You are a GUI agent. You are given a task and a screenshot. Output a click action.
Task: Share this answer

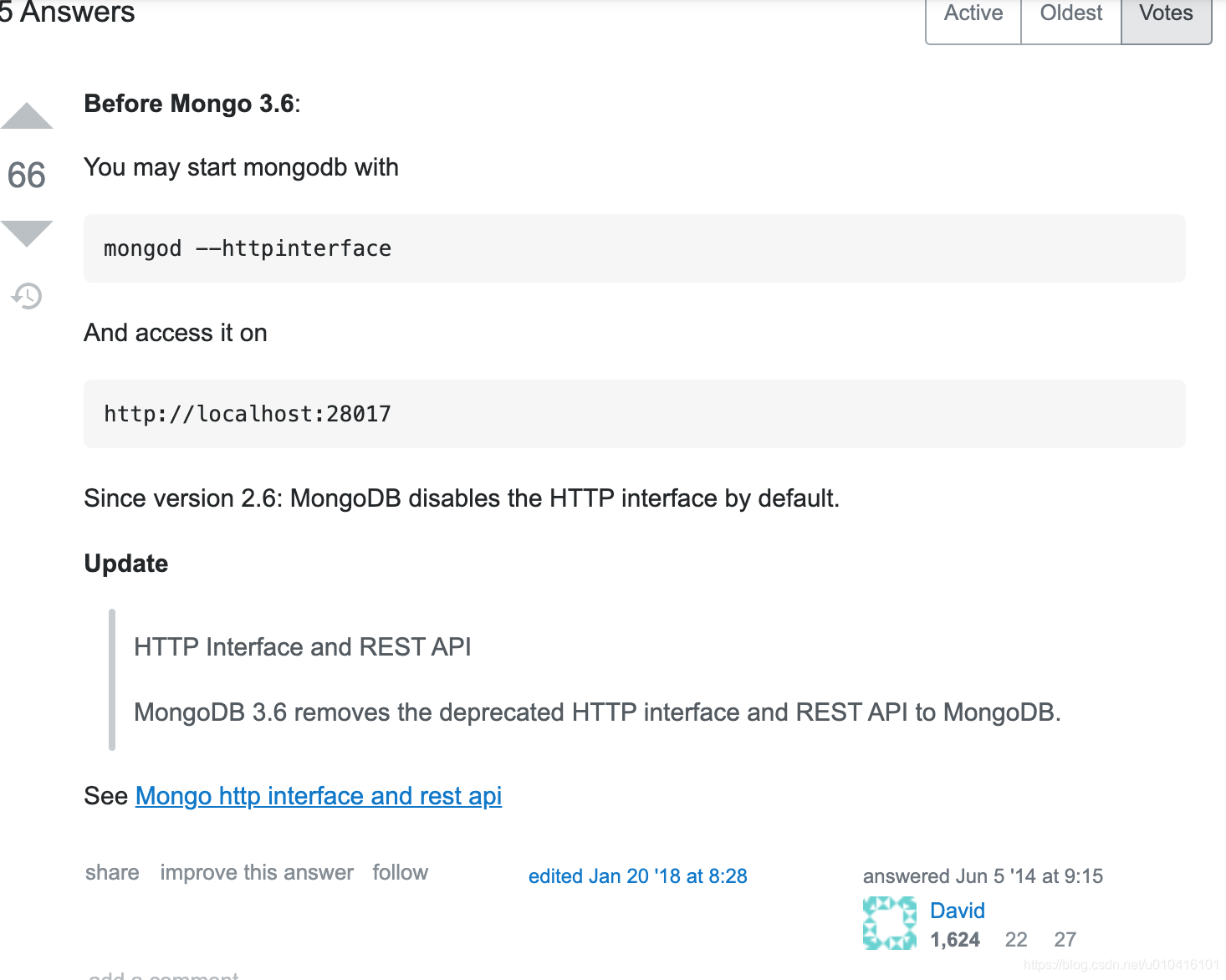(111, 872)
